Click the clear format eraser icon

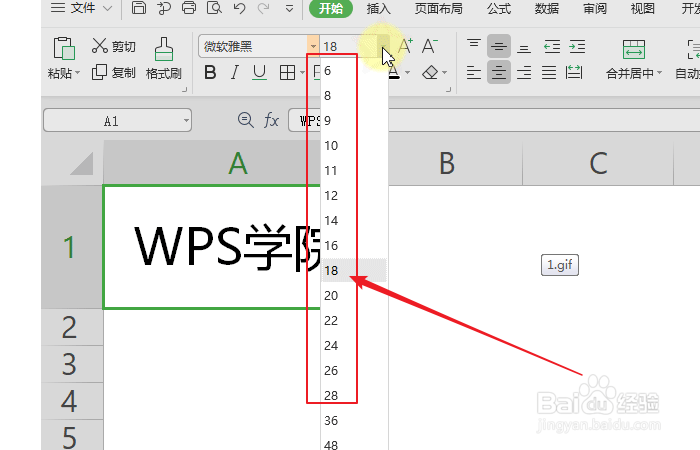click(430, 72)
